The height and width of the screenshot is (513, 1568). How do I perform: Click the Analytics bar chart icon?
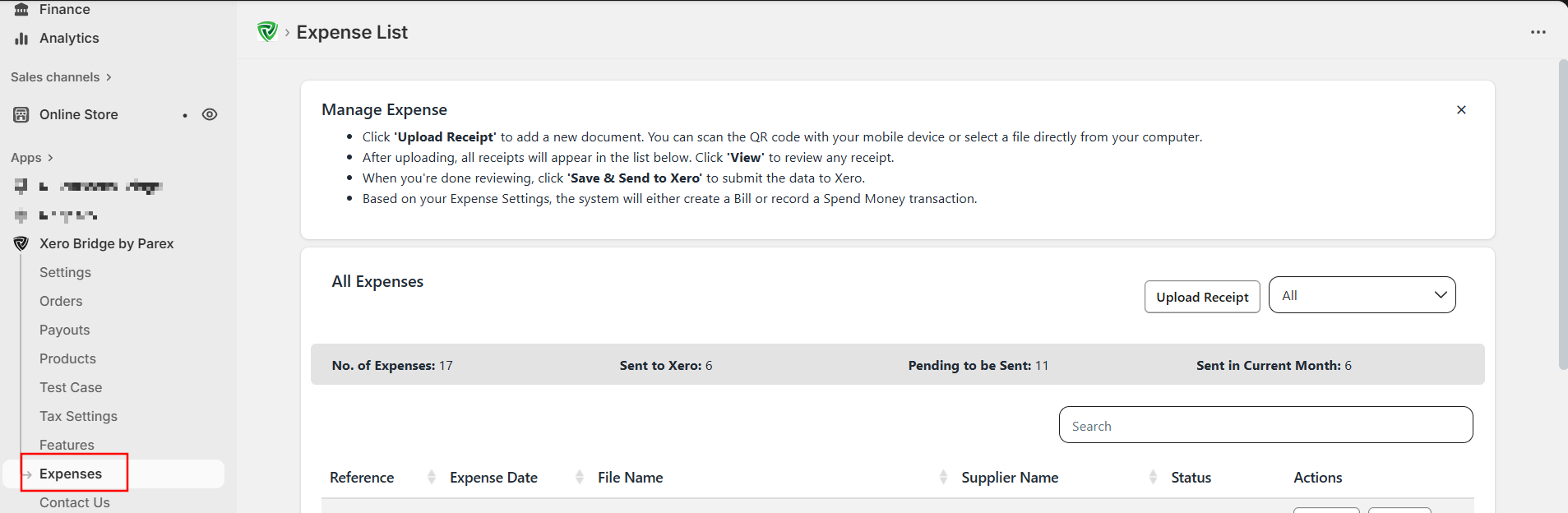click(21, 39)
